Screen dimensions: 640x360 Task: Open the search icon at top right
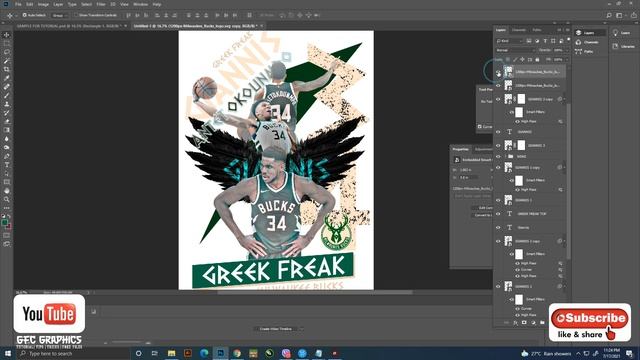click(609, 16)
